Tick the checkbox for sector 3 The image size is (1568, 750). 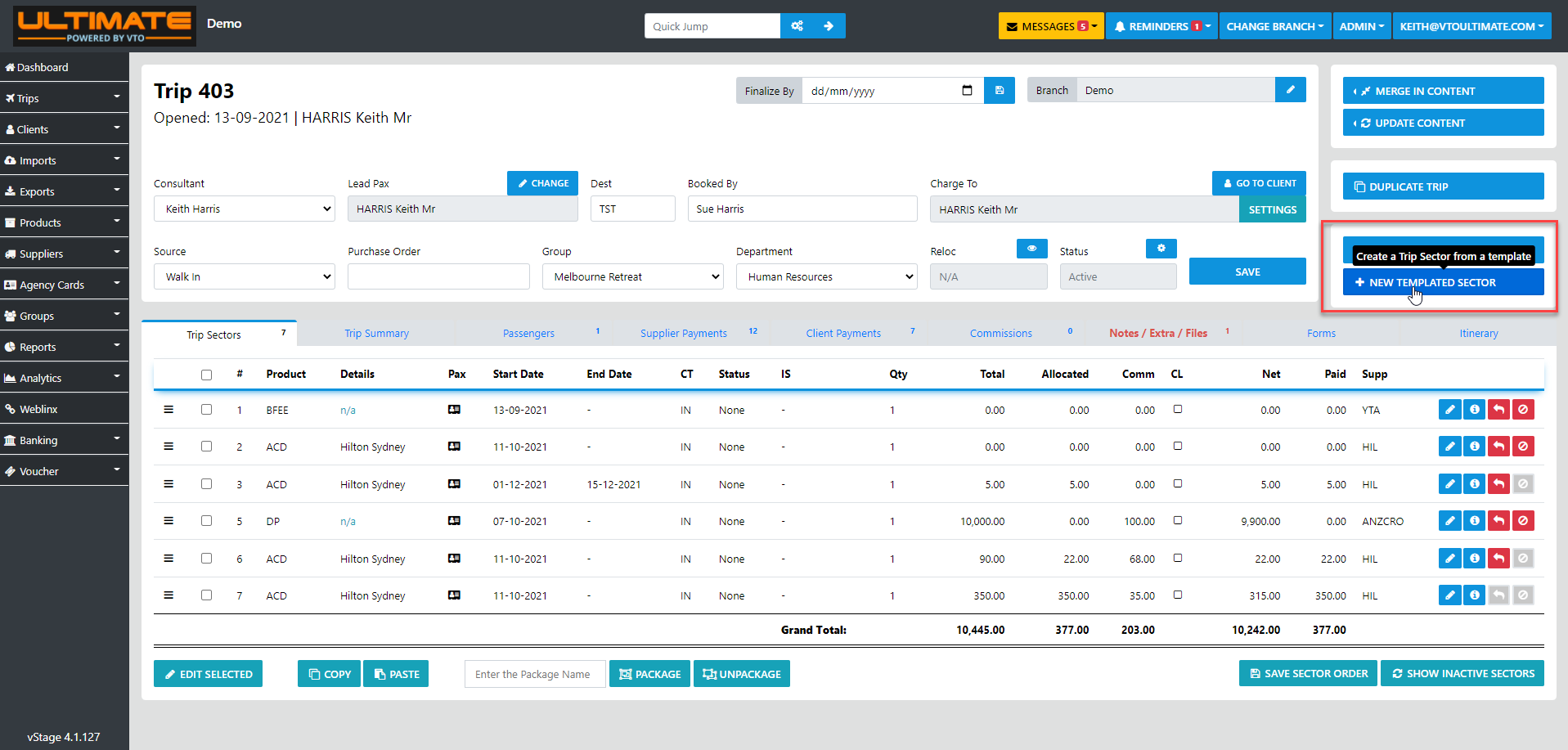[x=206, y=484]
